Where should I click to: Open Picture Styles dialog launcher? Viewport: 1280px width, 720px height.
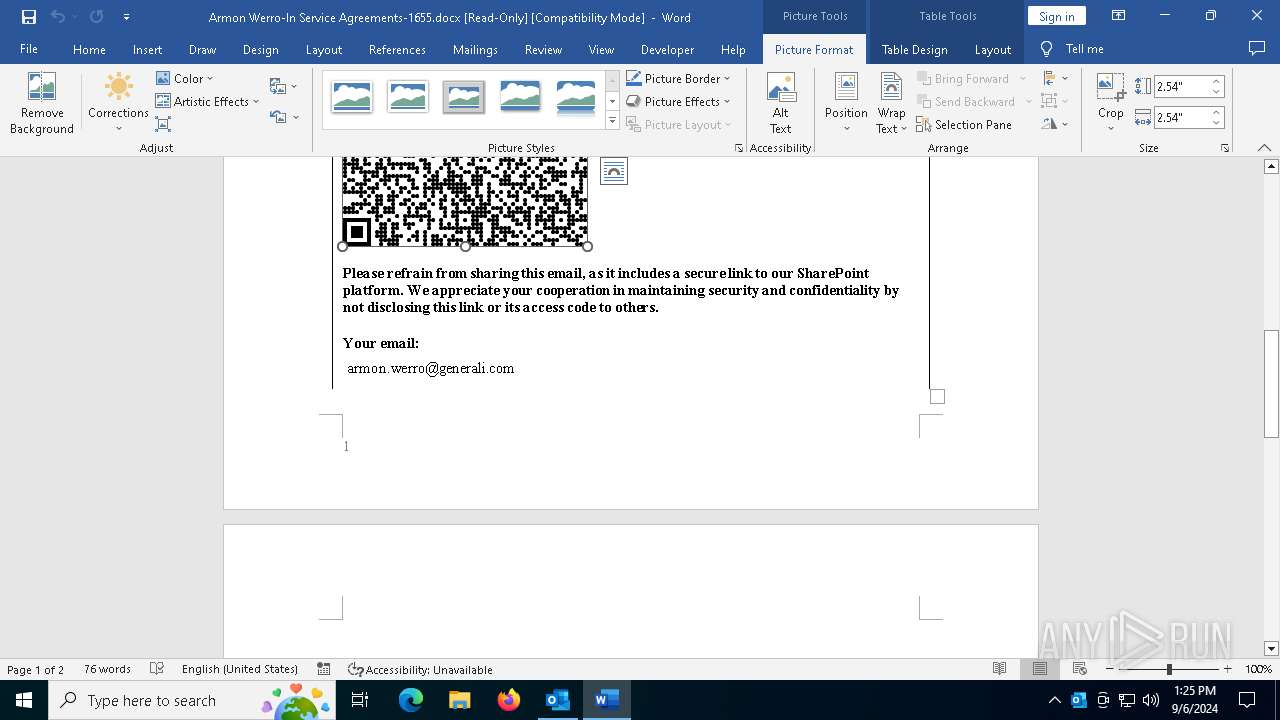[739, 148]
